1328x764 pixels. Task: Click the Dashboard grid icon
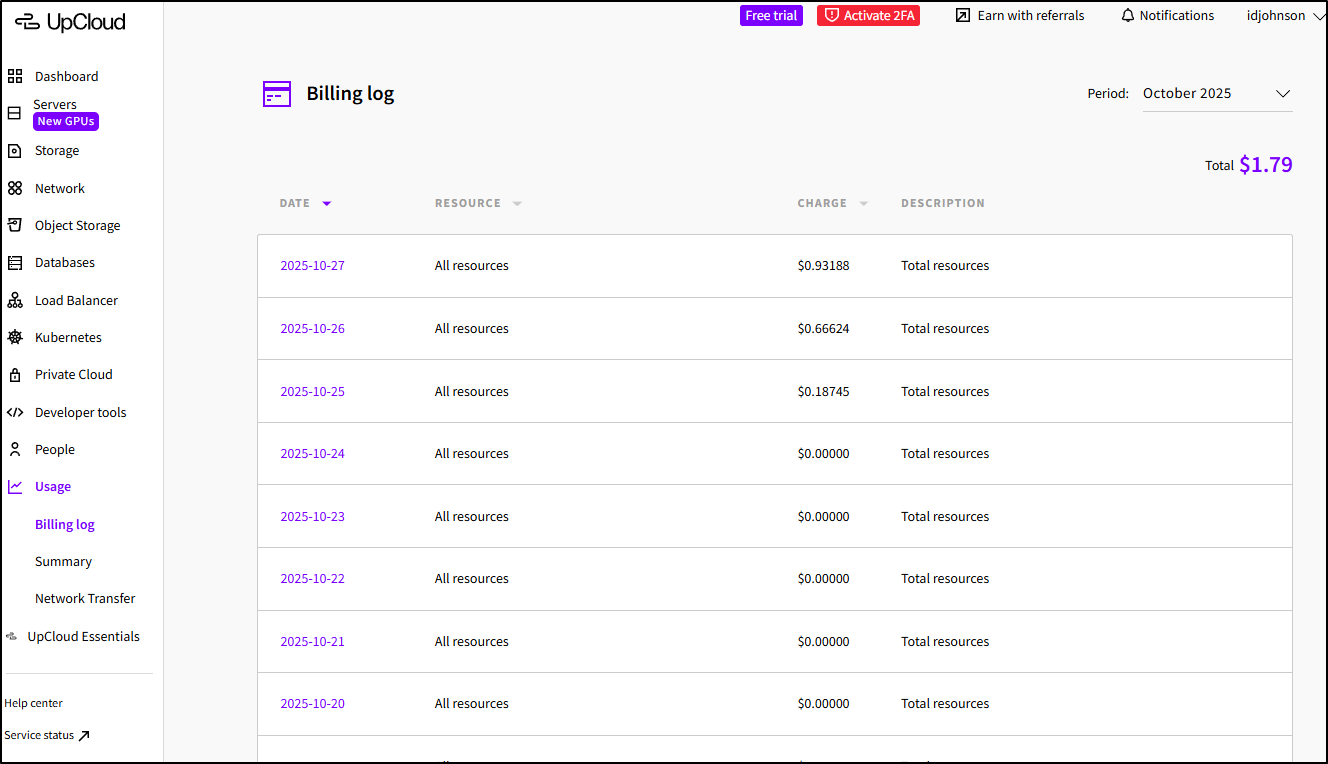click(x=15, y=76)
